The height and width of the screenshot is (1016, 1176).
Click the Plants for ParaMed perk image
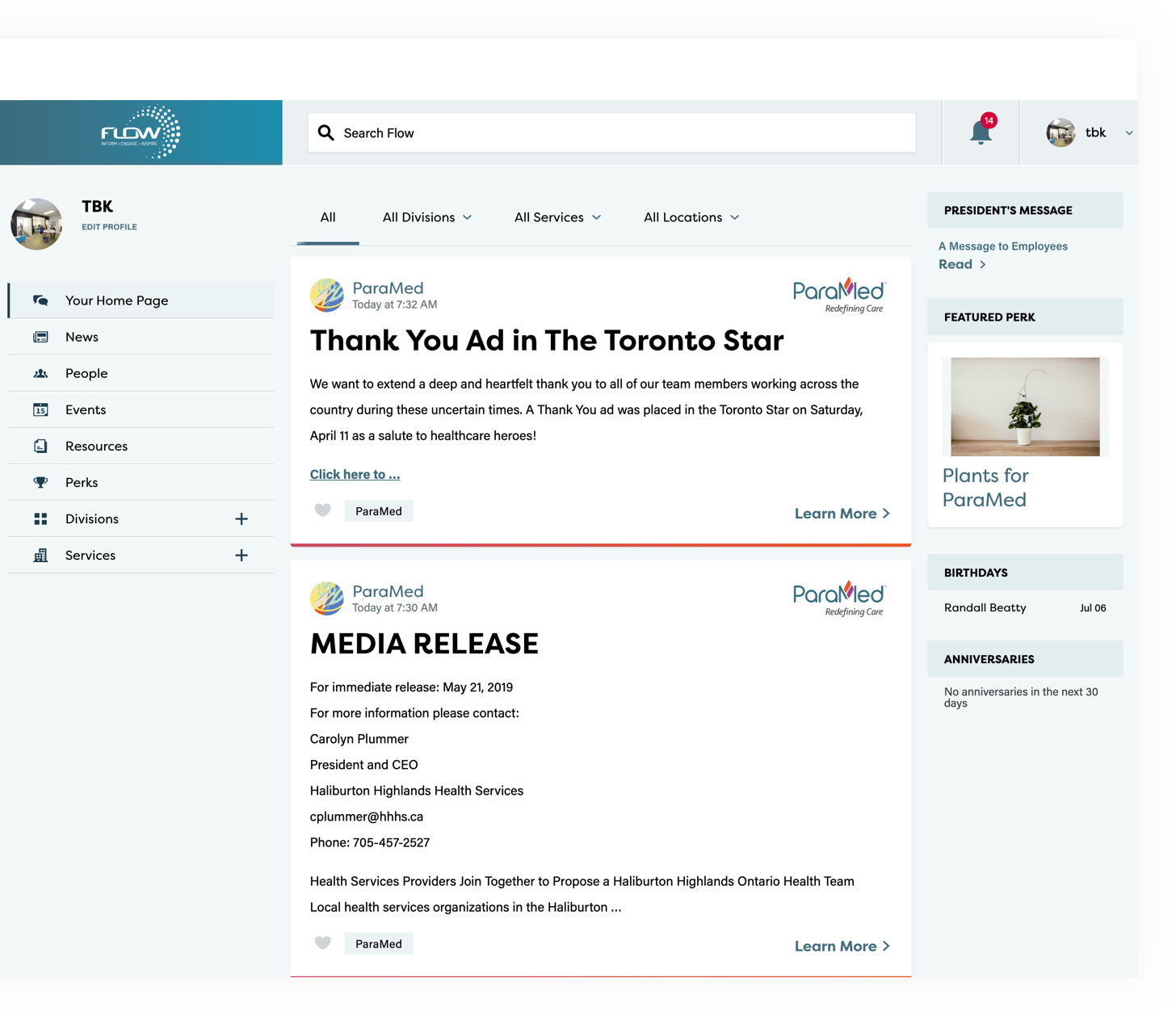click(1025, 407)
